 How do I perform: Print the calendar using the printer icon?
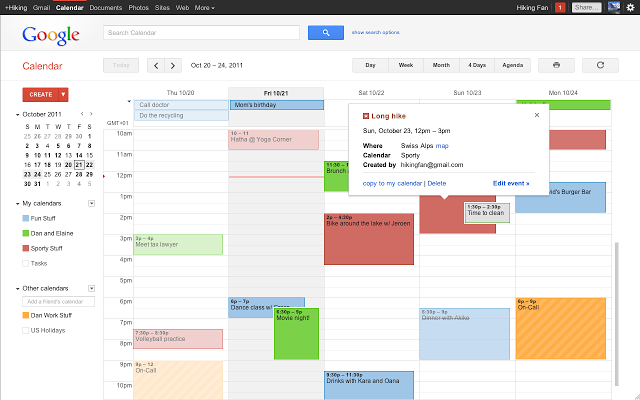[x=556, y=65]
